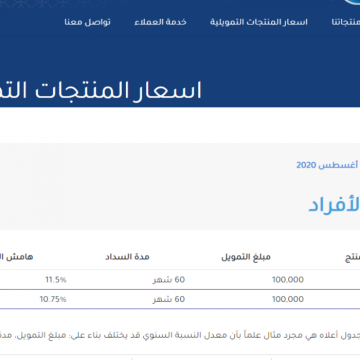Click 60 شهر in the 11.5% row
The height and width of the screenshot is (360, 360).
point(169,280)
